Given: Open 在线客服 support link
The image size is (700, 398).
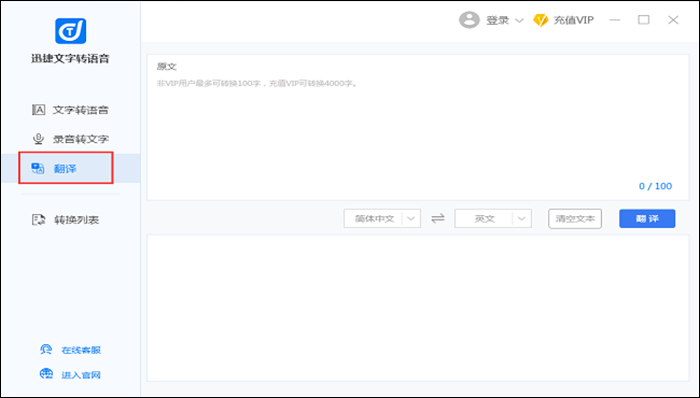Looking at the screenshot, I should [x=81, y=350].
